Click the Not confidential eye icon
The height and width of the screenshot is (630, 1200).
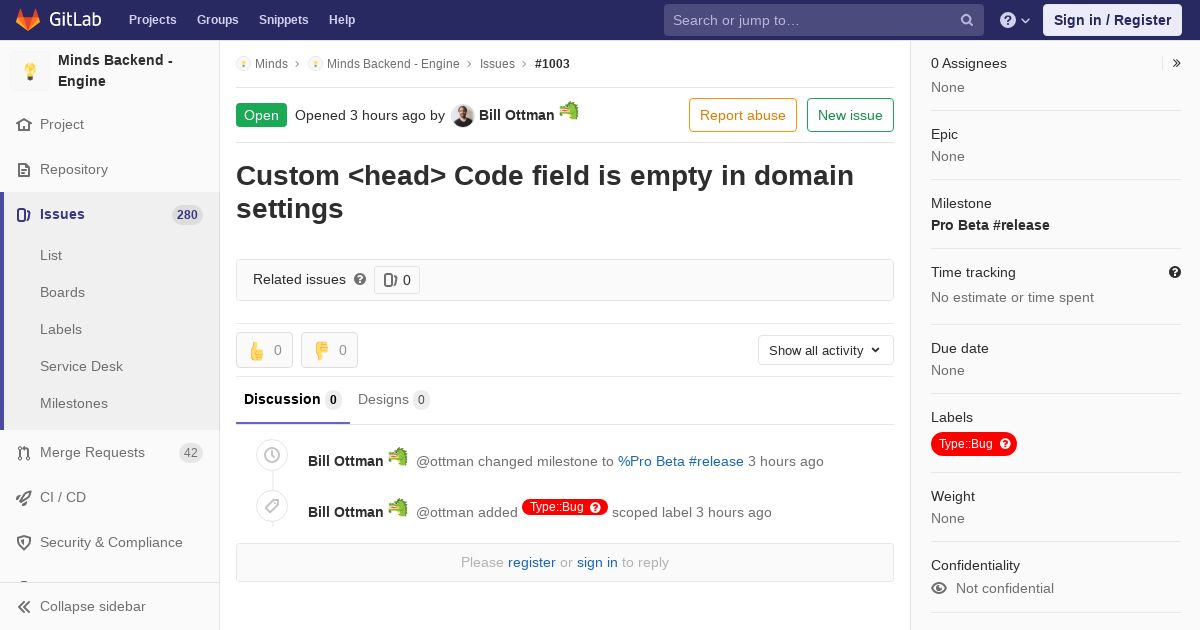coord(939,588)
